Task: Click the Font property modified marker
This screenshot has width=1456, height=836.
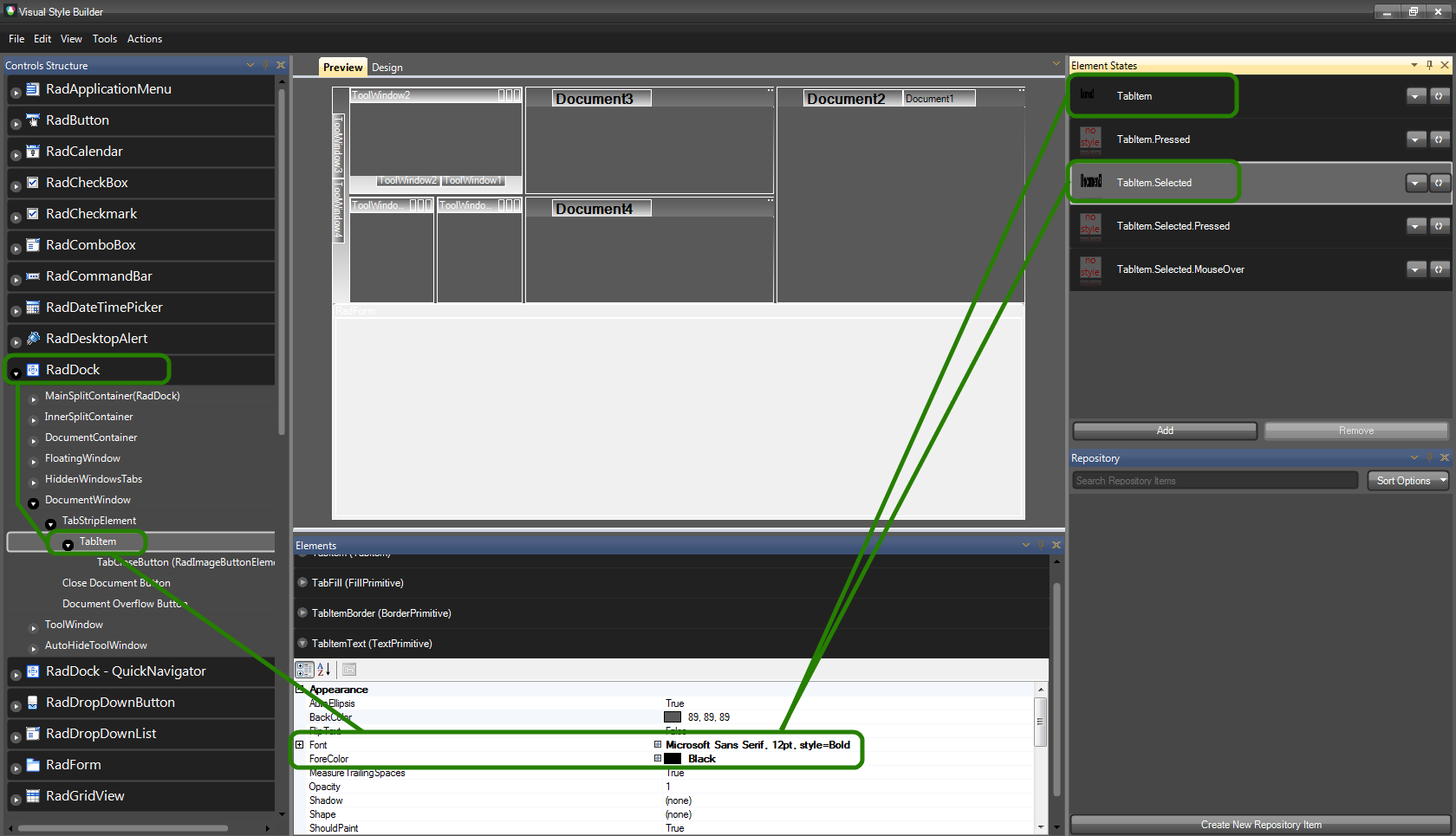Action: pos(658,744)
